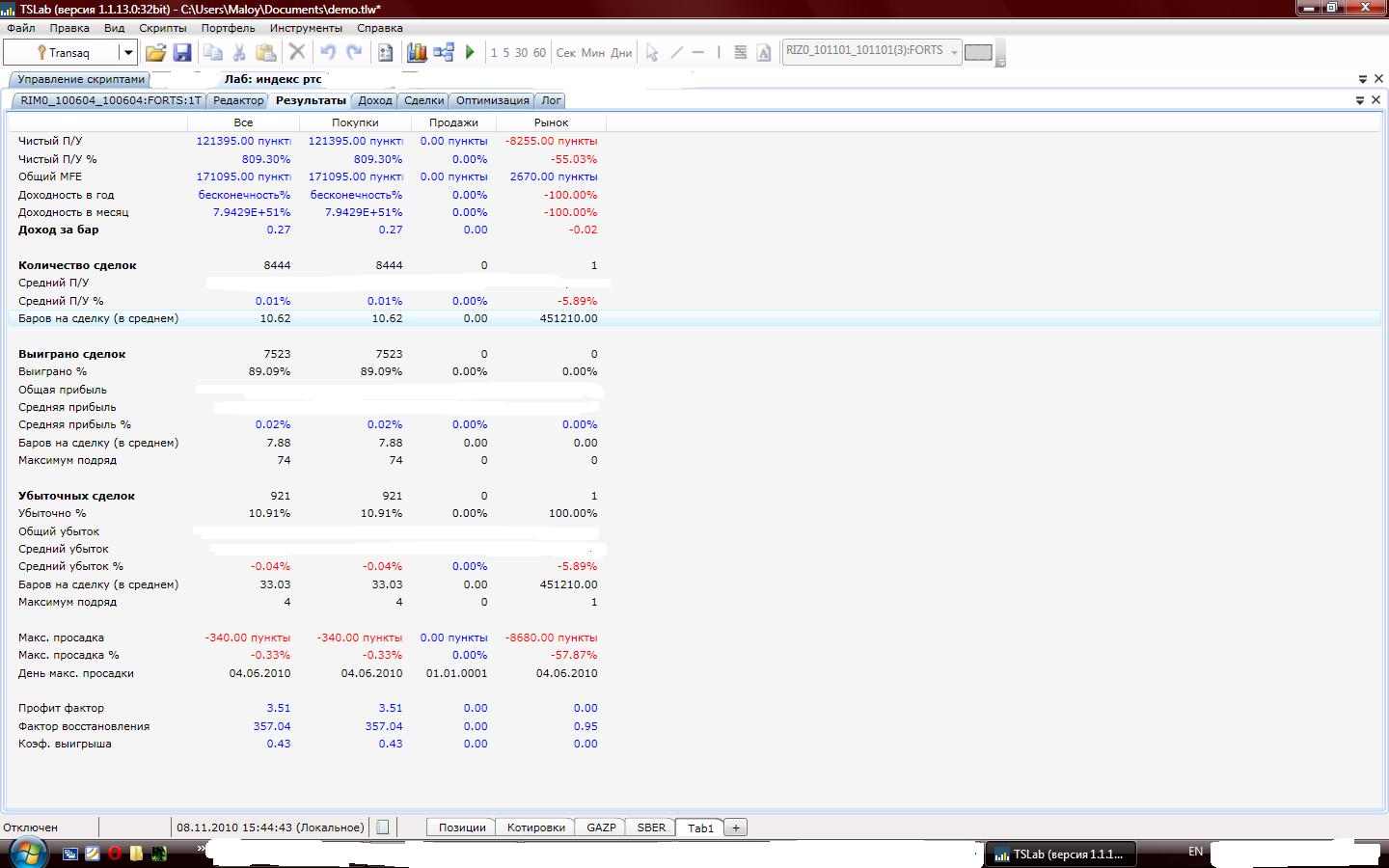Viewport: 1389px width, 868px height.
Task: Select the arrow pointer cursor tool
Action: 652,53
